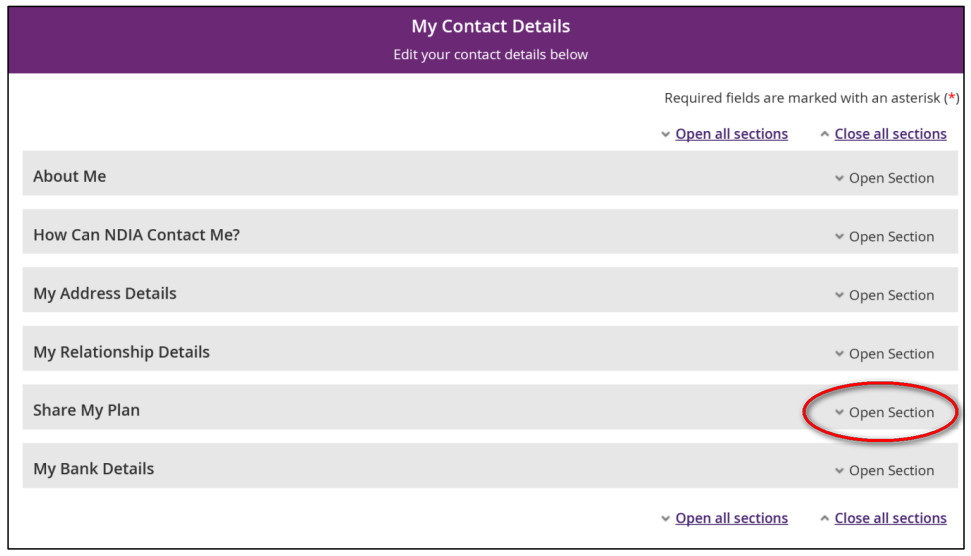This screenshot has height=556, width=971.
Task: Click the up chevron beside top Close all sections
Action: [824, 134]
